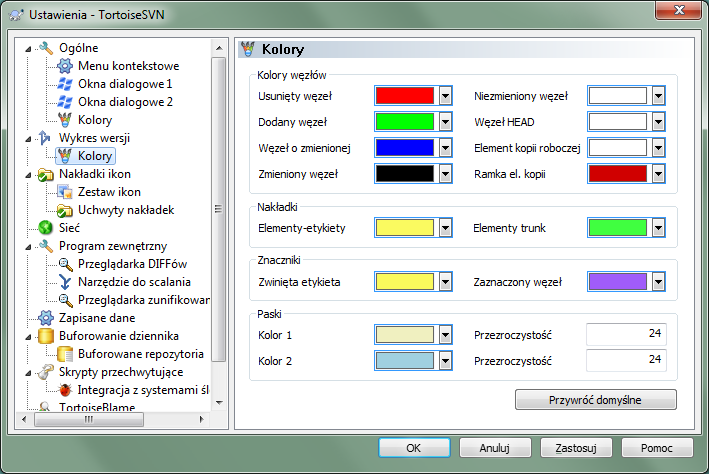This screenshot has height=474, width=709.
Task: Open the Usunięty węzeł color dropdown arrow
Action: [x=445, y=96]
